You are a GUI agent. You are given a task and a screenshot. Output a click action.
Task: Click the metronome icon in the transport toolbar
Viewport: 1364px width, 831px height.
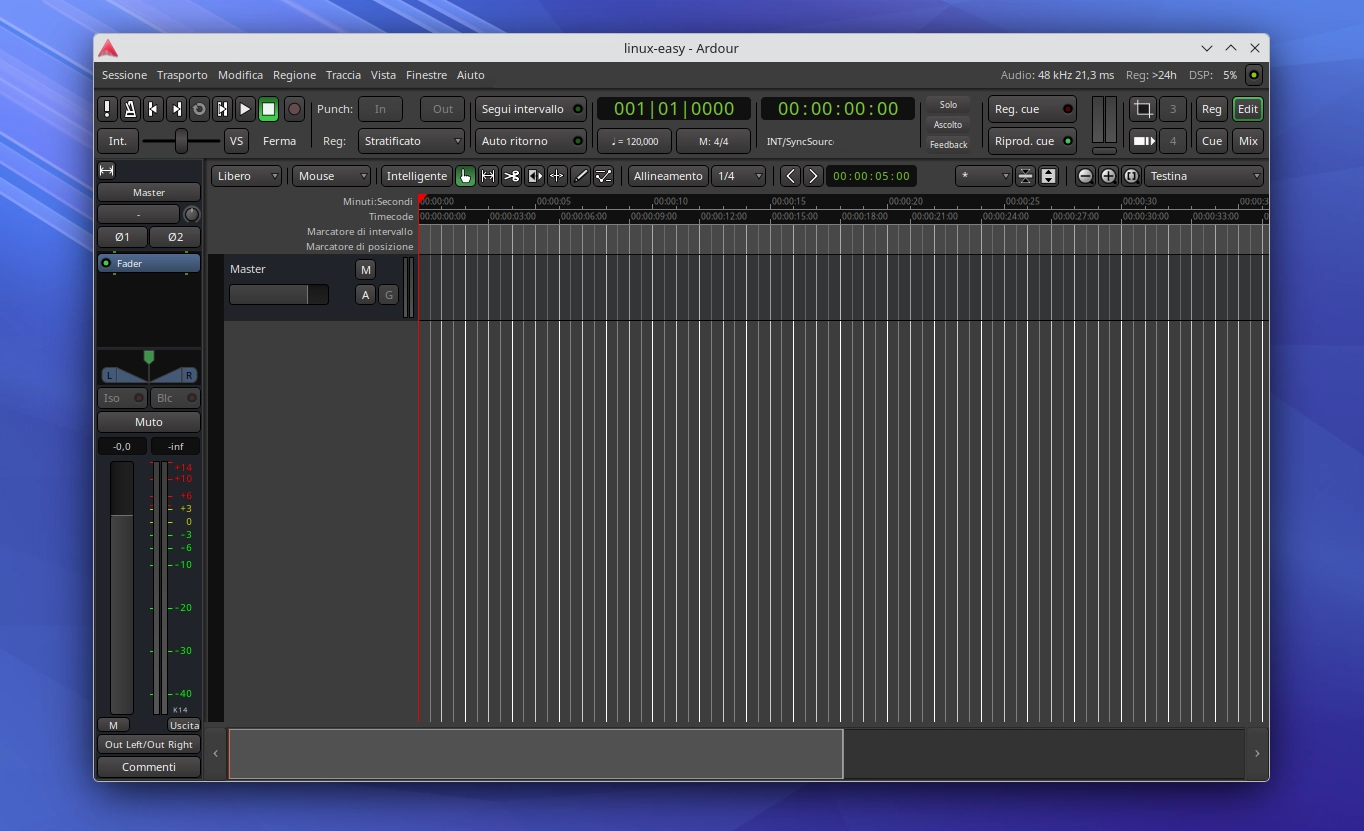pos(130,109)
